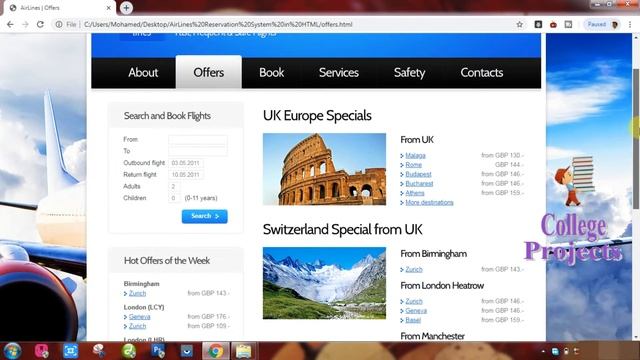Close the AirLines | Offers tab
The height and width of the screenshot is (360, 640).
[109, 8]
